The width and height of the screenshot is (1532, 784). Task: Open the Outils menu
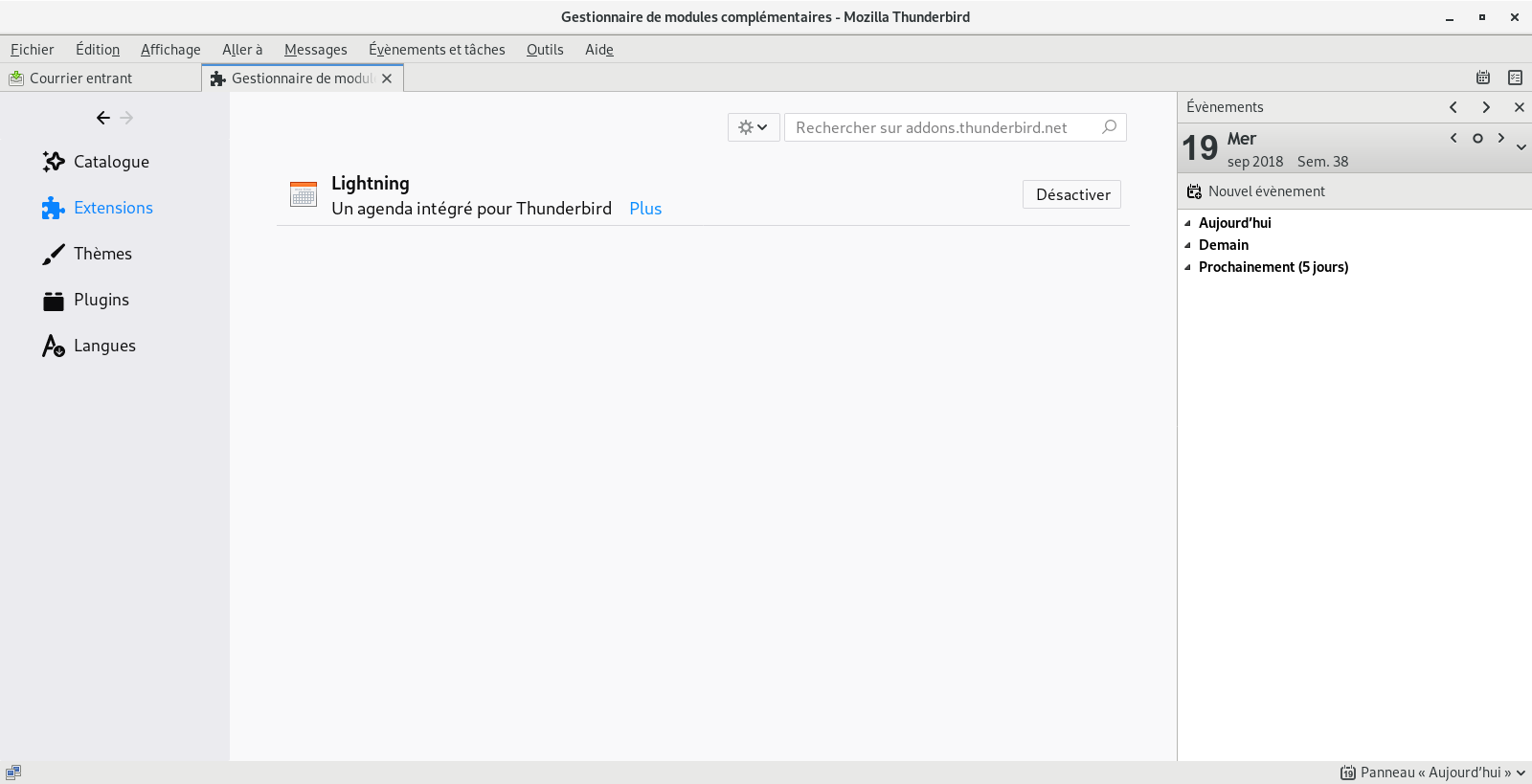[x=545, y=50]
